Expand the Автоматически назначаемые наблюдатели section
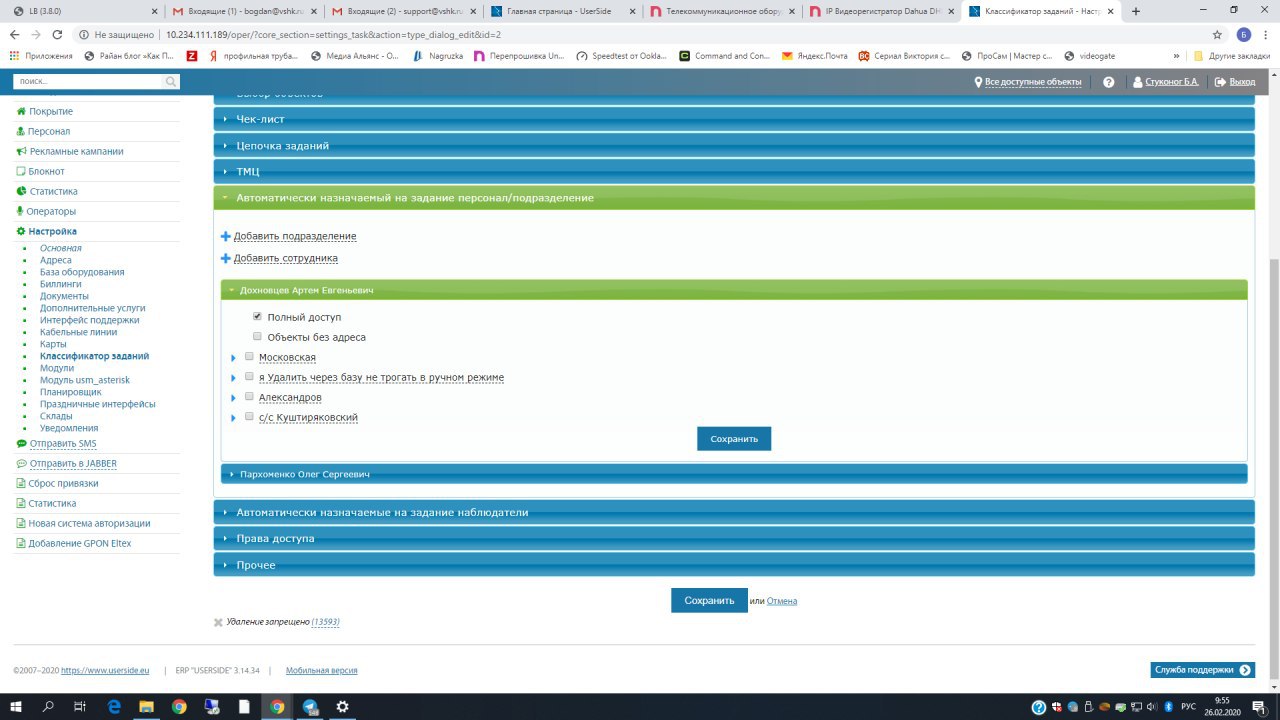 (x=734, y=512)
